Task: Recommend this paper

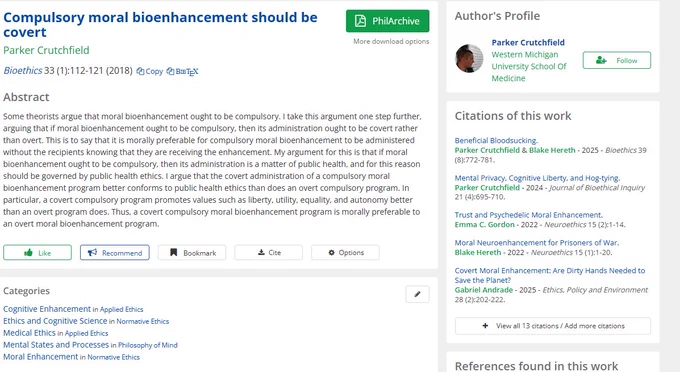Action: pos(115,252)
